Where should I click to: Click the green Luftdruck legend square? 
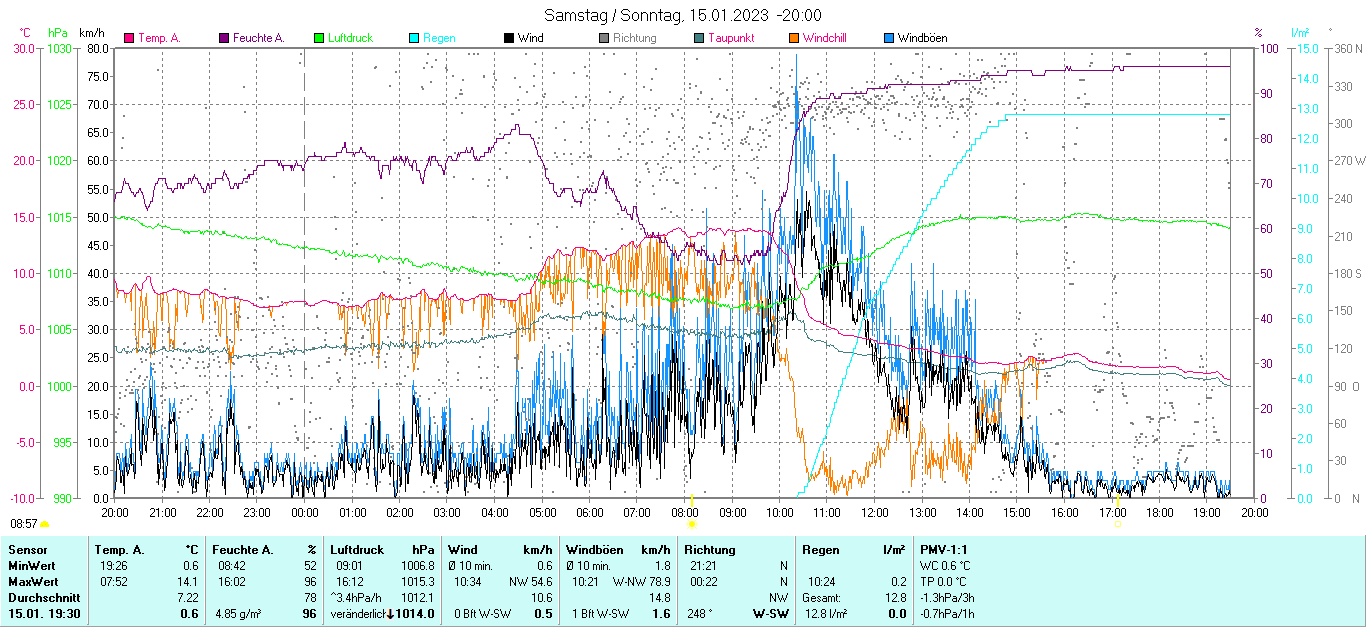[x=319, y=38]
